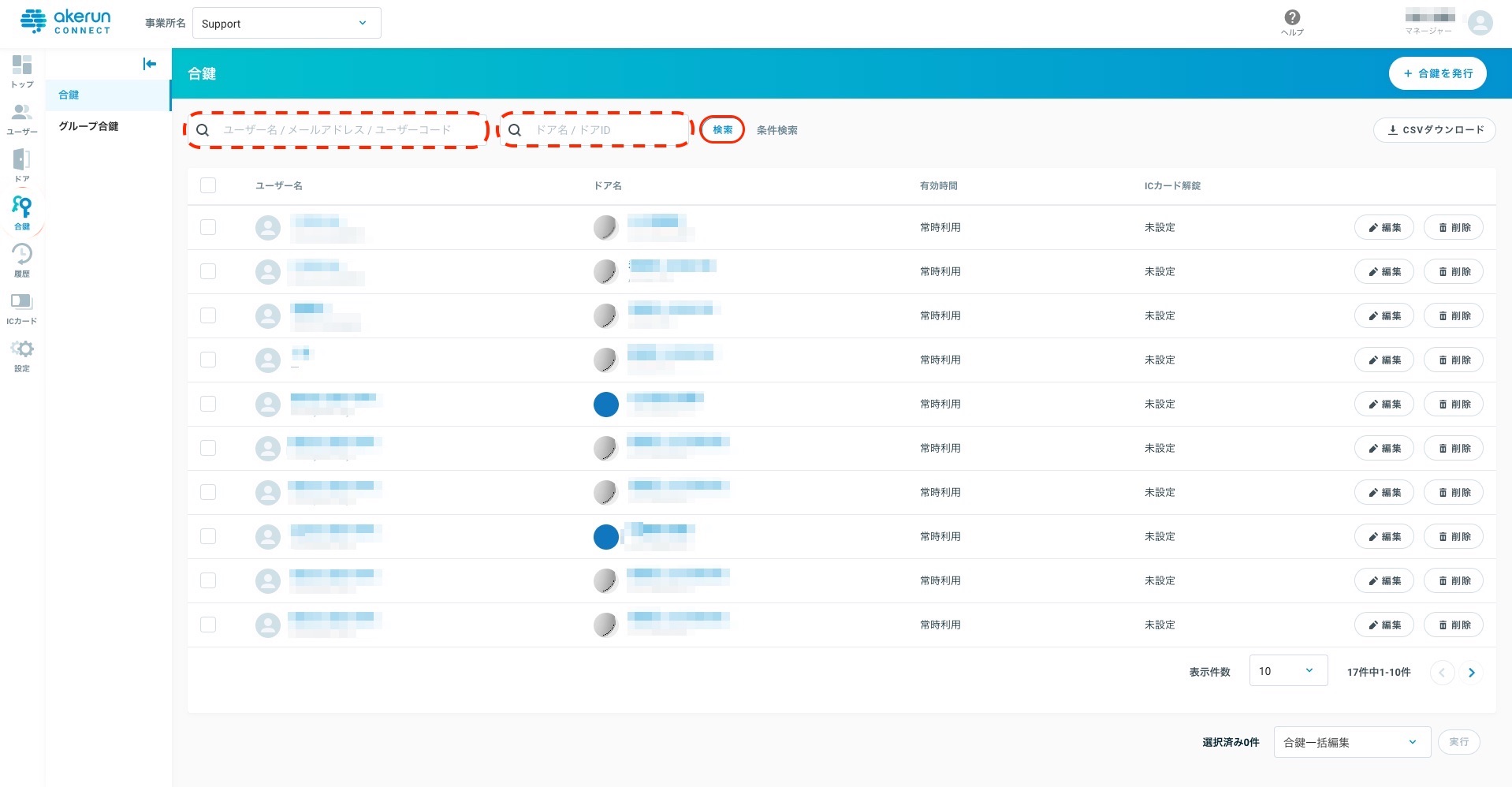Check the tenth row's checkbox

tap(208, 625)
